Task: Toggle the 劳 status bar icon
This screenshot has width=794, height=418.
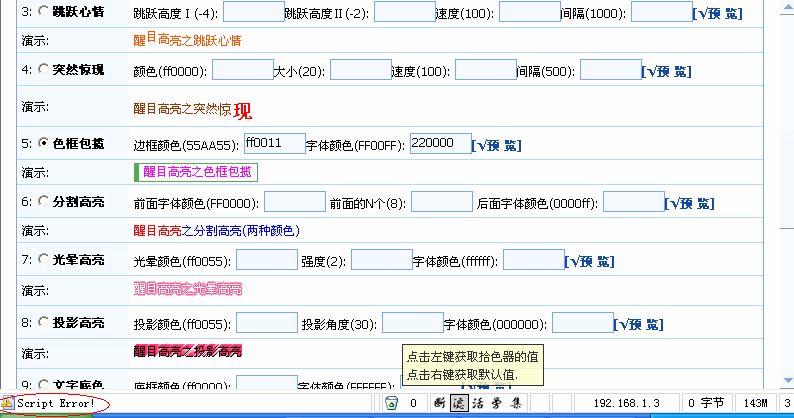Action: click(x=497, y=403)
